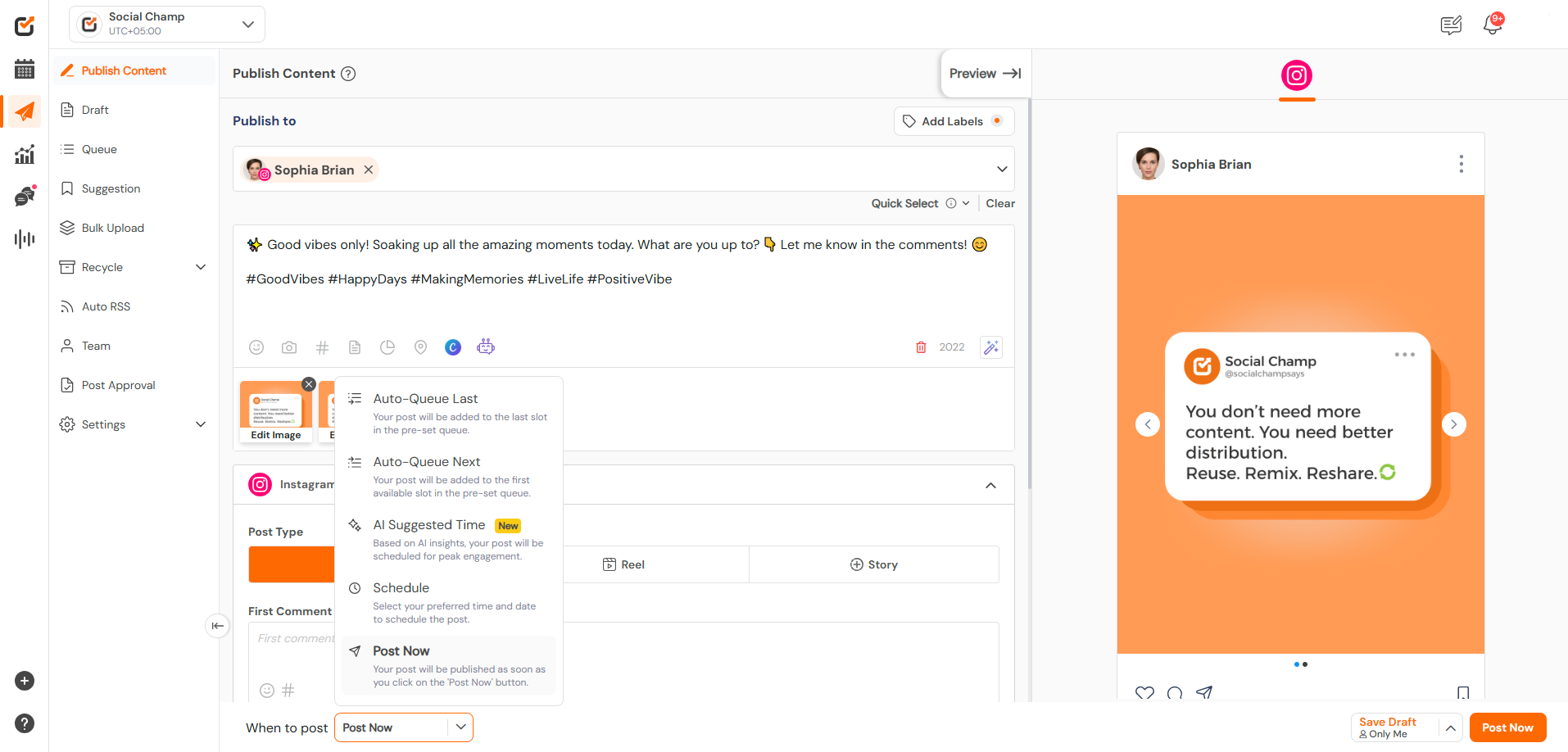1568x752 pixels.
Task: Clear selected accounts
Action: click(x=1000, y=203)
